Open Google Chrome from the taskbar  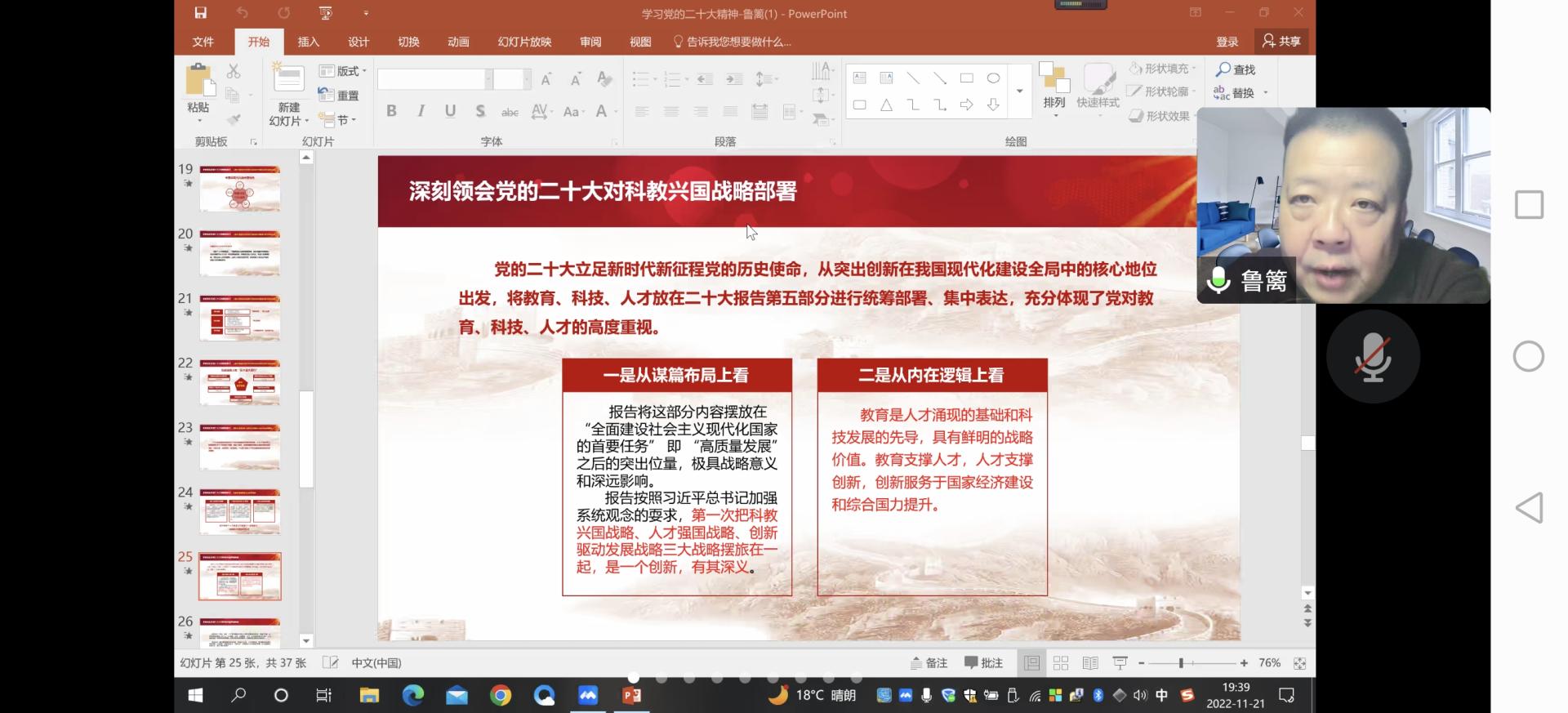pyautogui.click(x=501, y=696)
